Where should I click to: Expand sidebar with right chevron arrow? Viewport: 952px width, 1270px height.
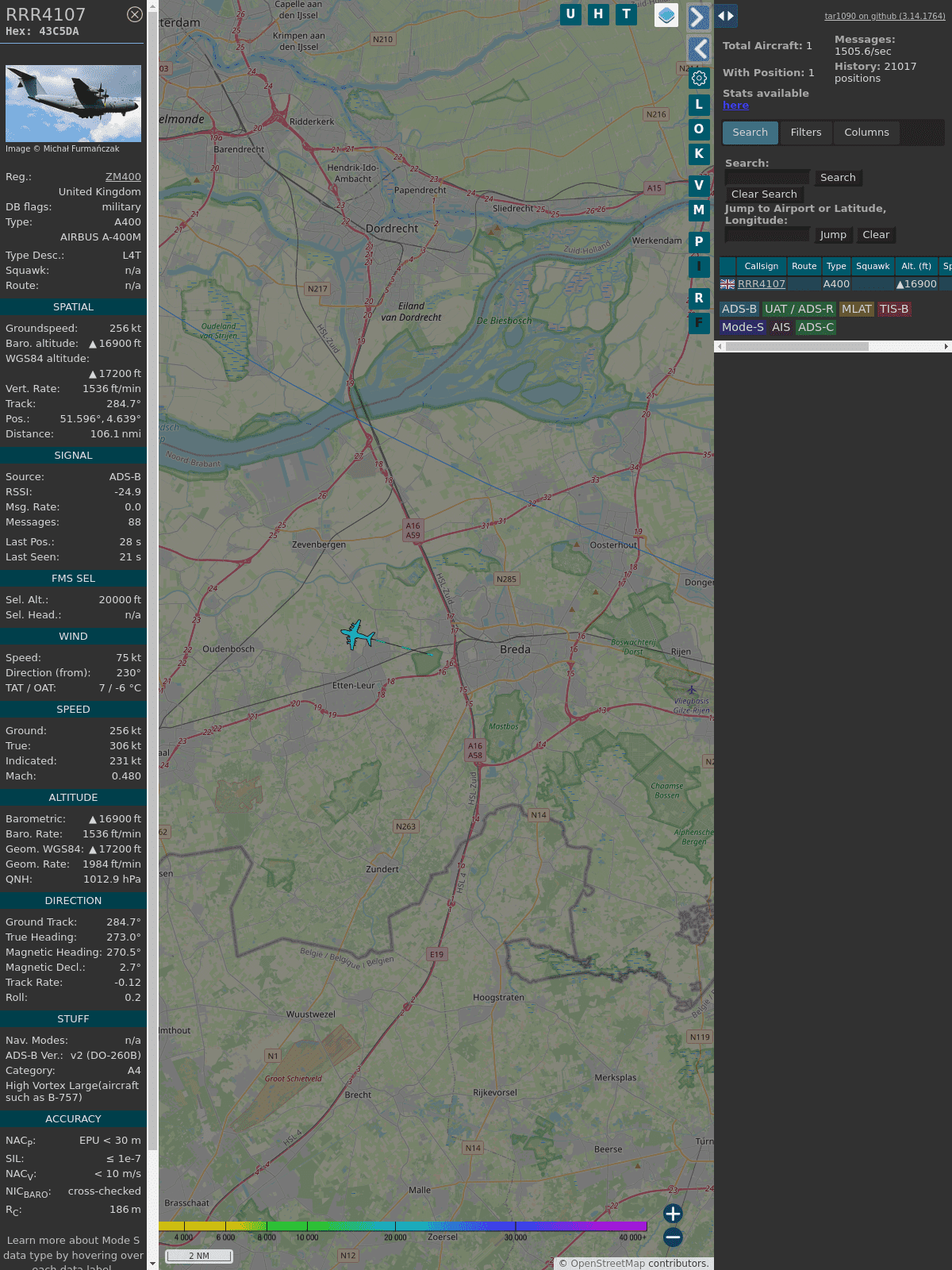697,17
